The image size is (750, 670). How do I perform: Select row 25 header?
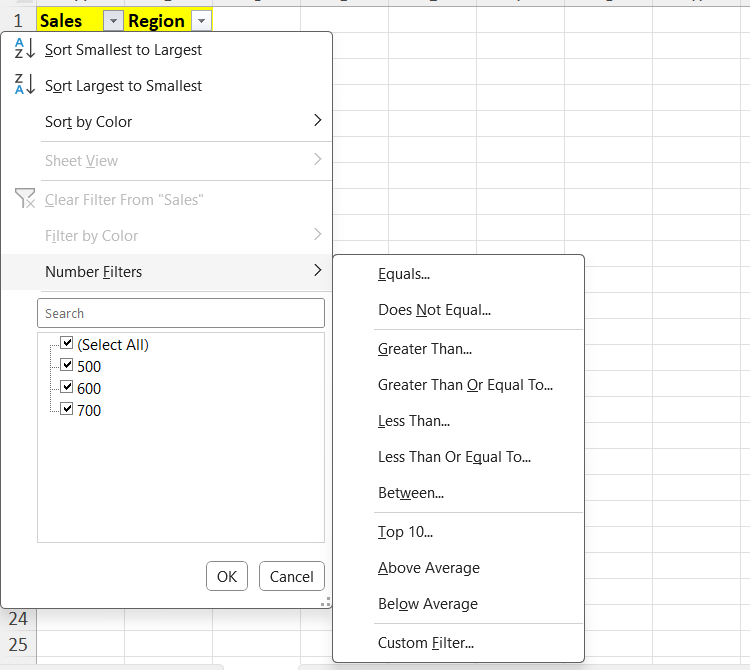[18, 645]
